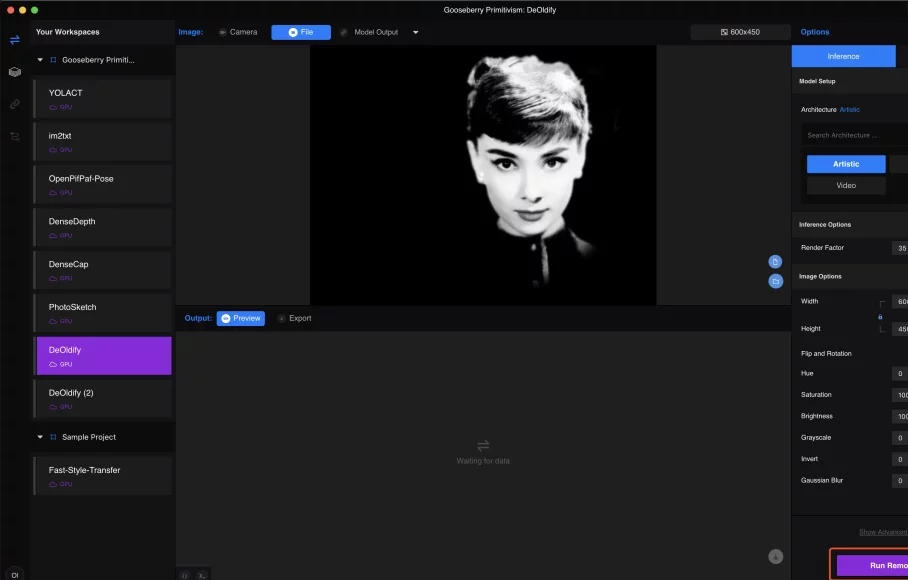Click the Render Factor value field
Image resolution: width=908 pixels, height=580 pixels.
tap(900, 248)
